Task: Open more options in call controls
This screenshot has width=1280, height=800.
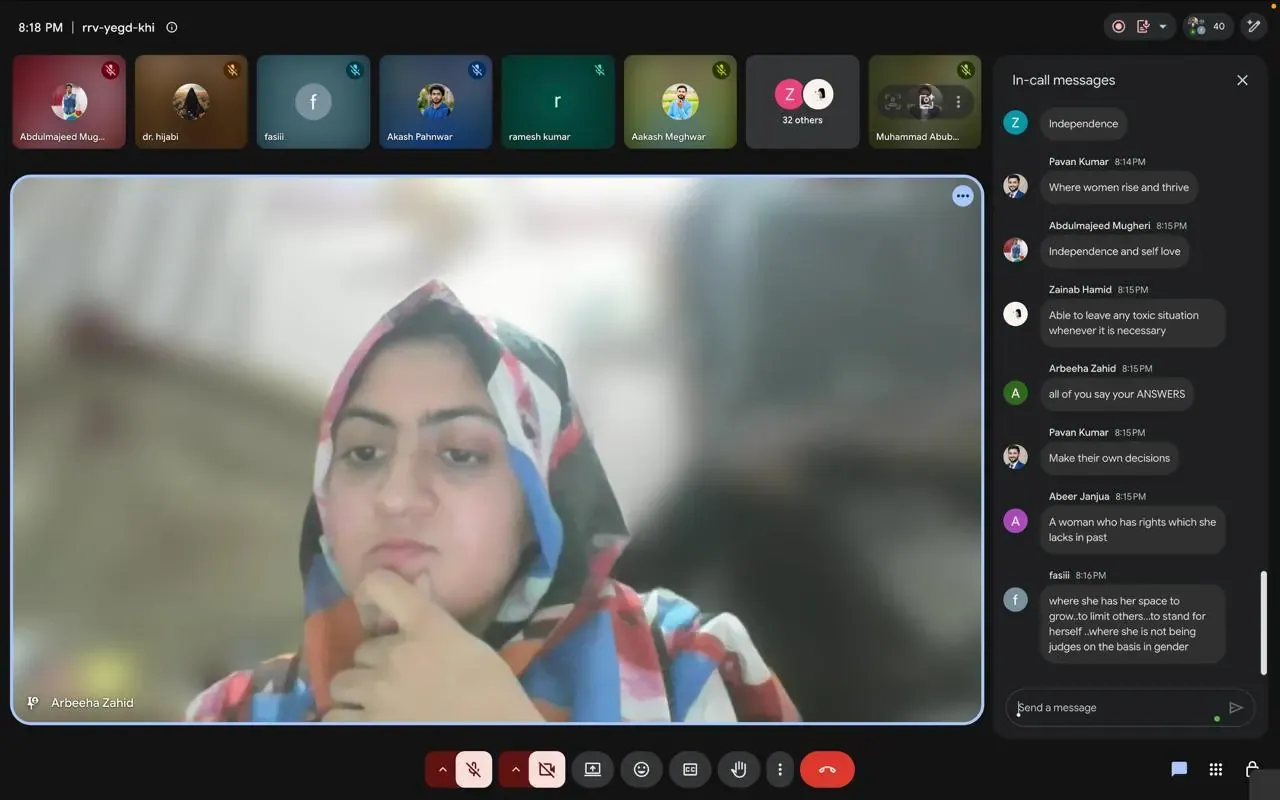Action: (780, 769)
